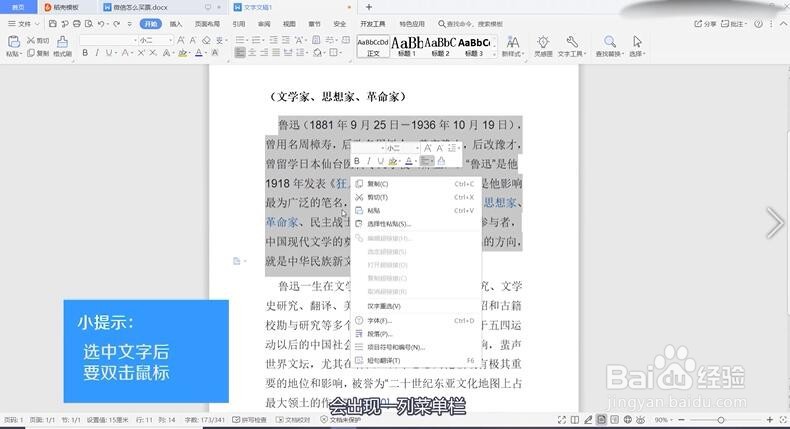Select Cut in the context menu

(x=415, y=197)
